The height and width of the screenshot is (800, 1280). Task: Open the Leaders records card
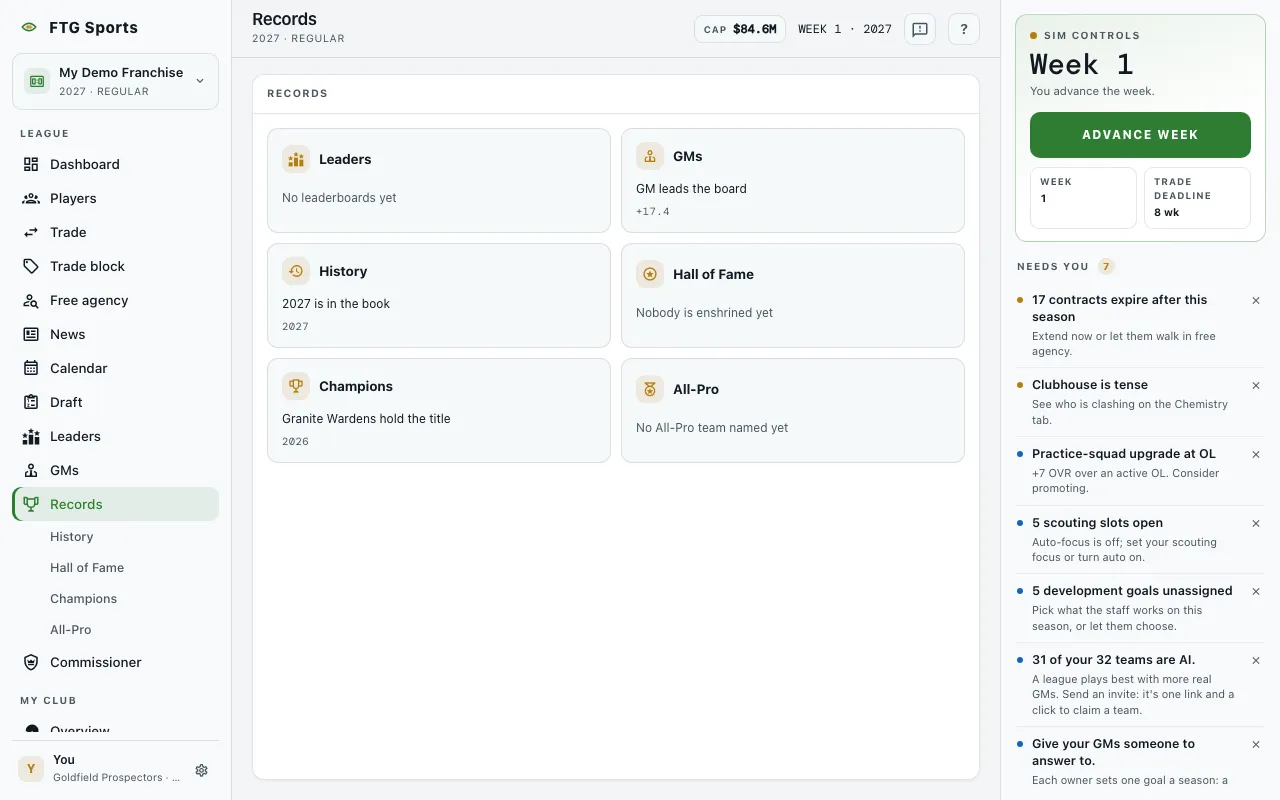tap(439, 180)
